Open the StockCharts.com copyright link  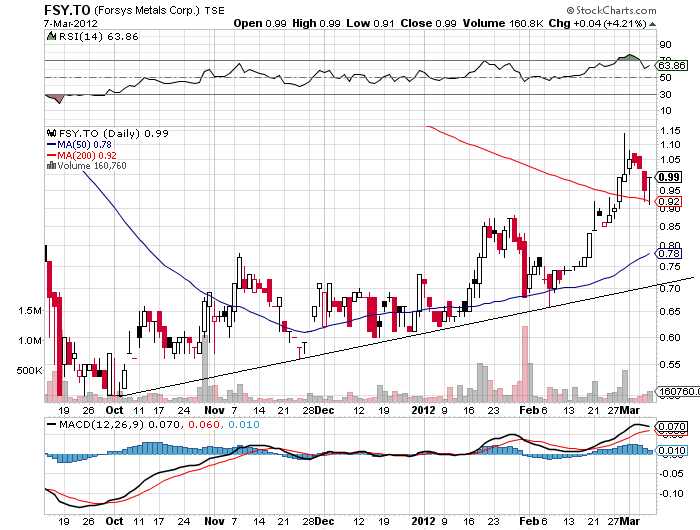pos(611,10)
